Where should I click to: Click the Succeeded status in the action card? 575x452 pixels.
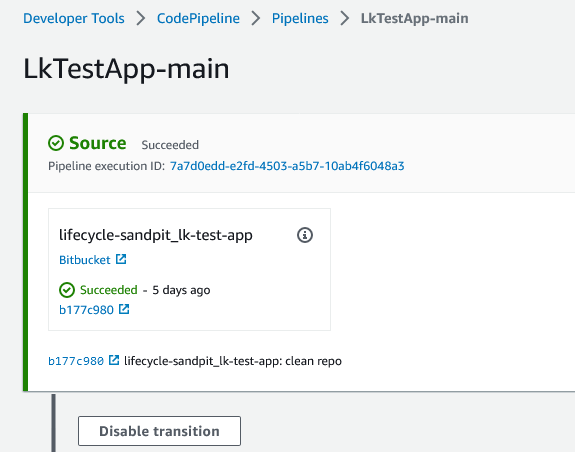109,290
